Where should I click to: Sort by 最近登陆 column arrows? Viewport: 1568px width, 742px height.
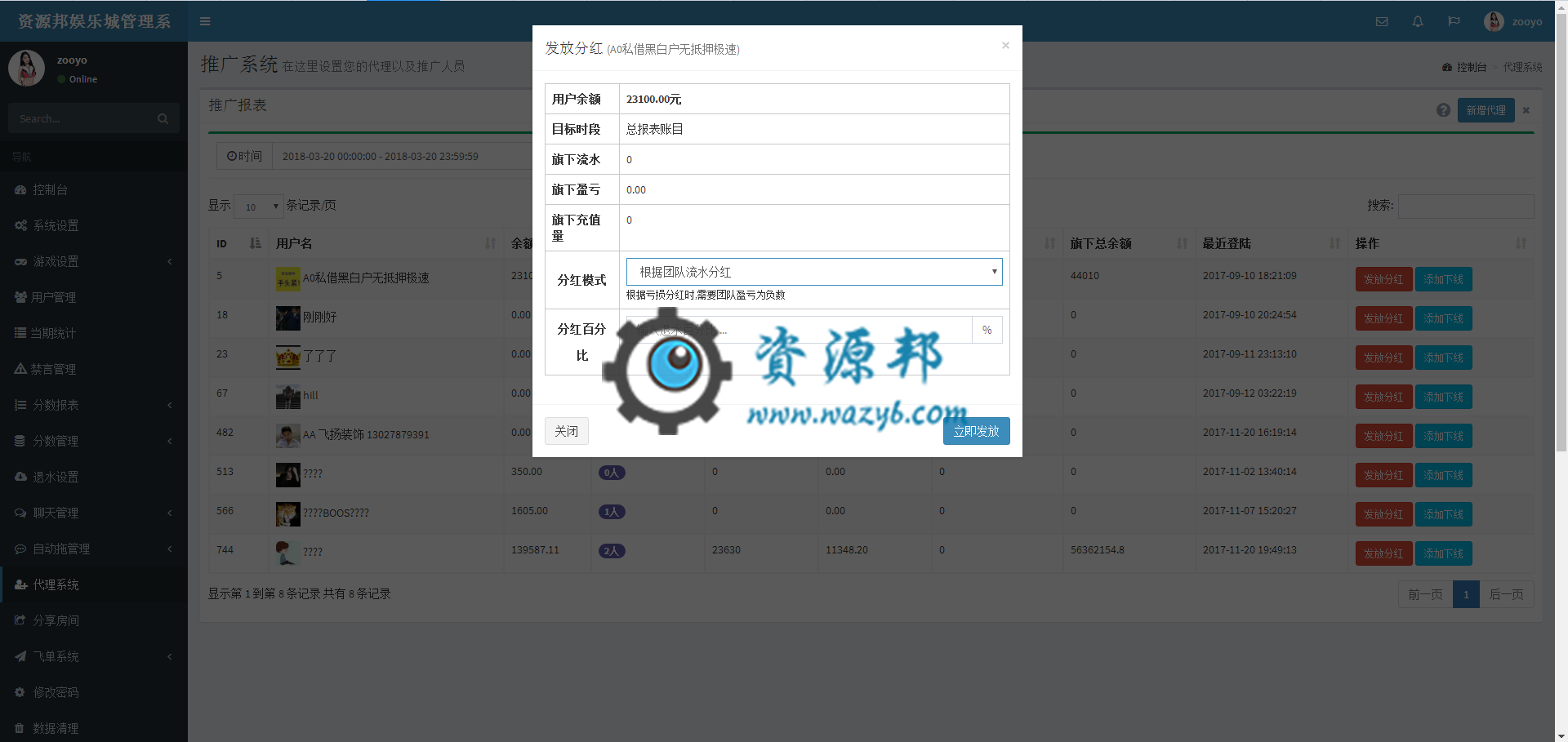(1334, 243)
